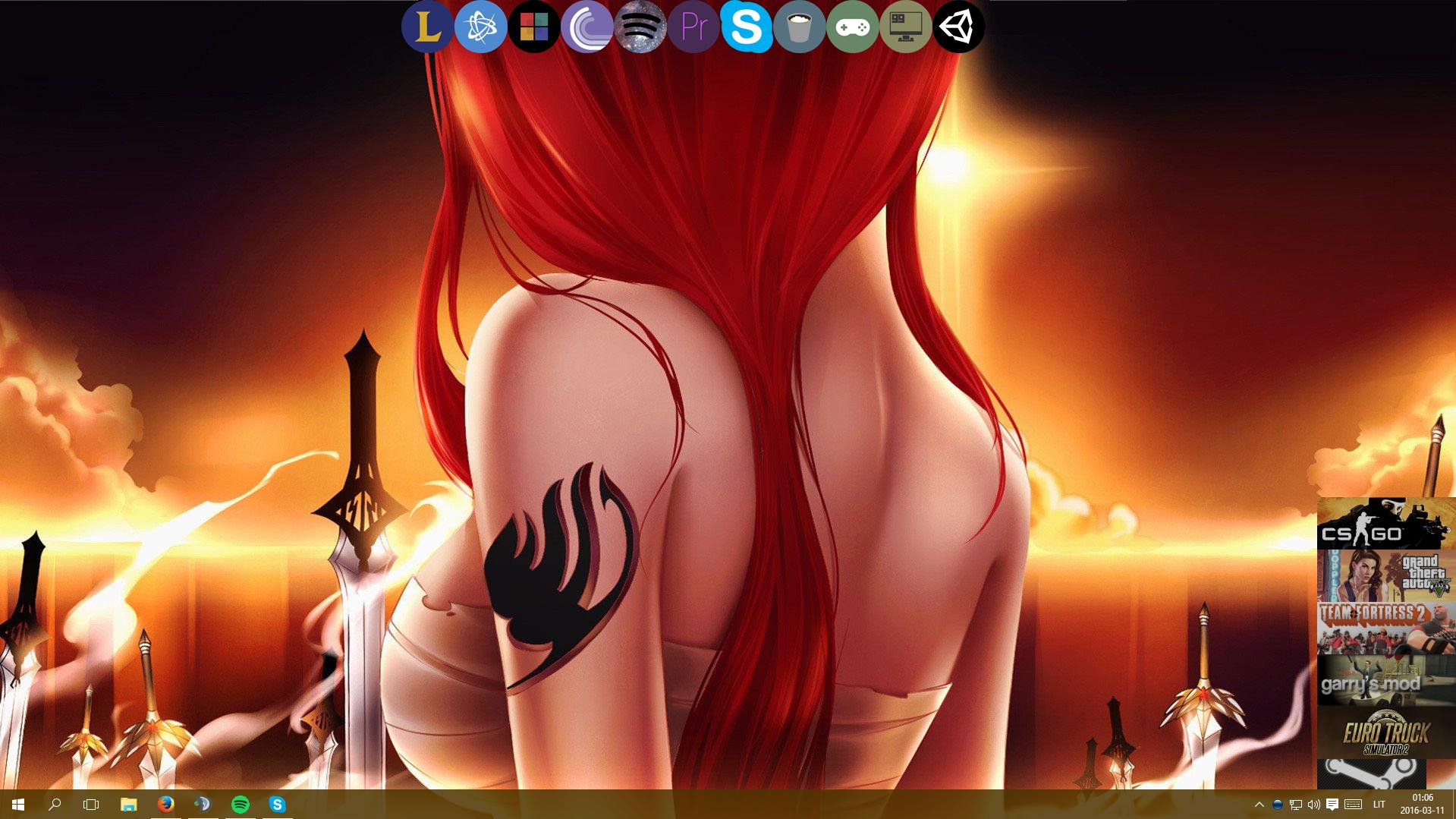Click the blue sphere tray icon
The width and height of the screenshot is (1456, 819).
click(1278, 805)
